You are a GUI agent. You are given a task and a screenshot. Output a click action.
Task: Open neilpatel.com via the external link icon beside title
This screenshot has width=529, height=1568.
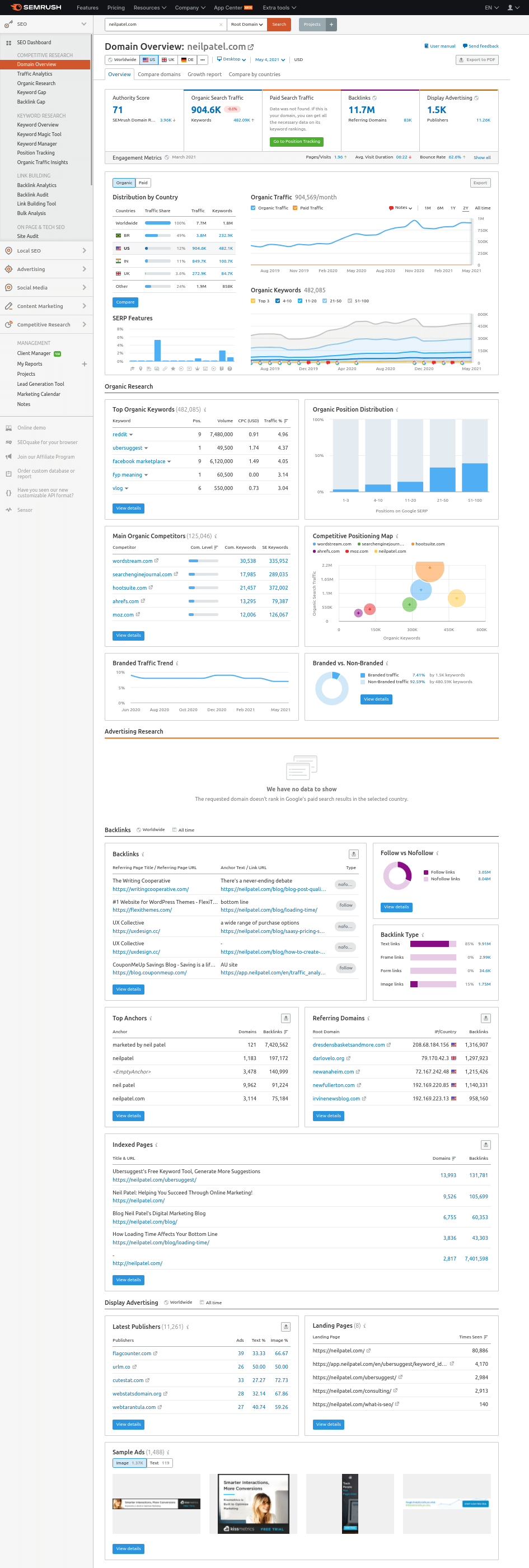click(251, 47)
